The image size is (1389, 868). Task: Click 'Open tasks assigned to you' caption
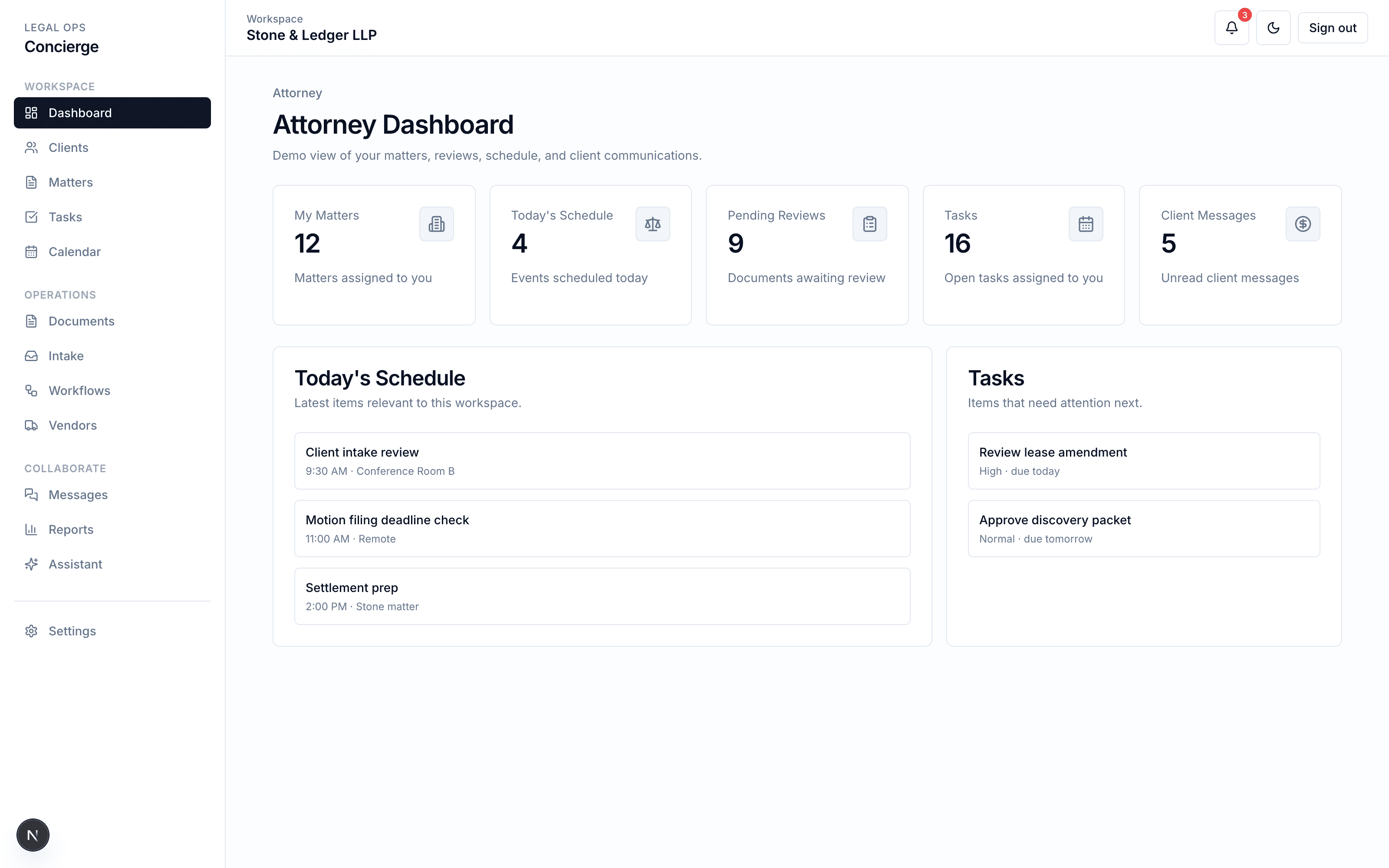[x=1024, y=278]
